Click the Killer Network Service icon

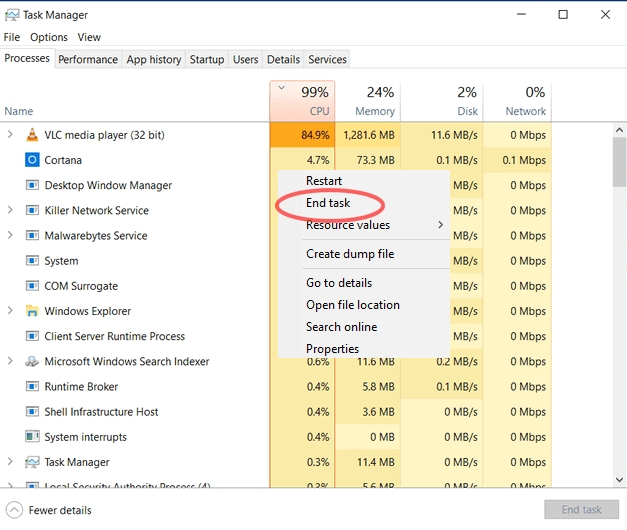[32, 210]
